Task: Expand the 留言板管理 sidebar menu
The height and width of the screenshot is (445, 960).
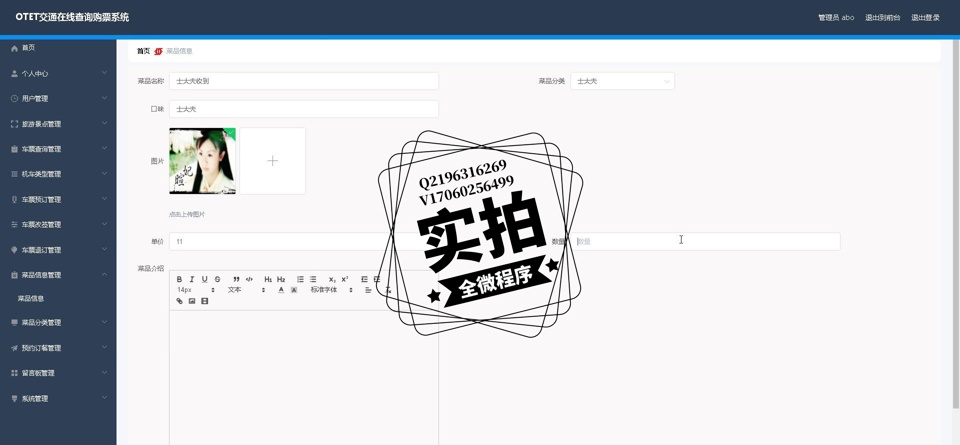Action: click(104, 372)
